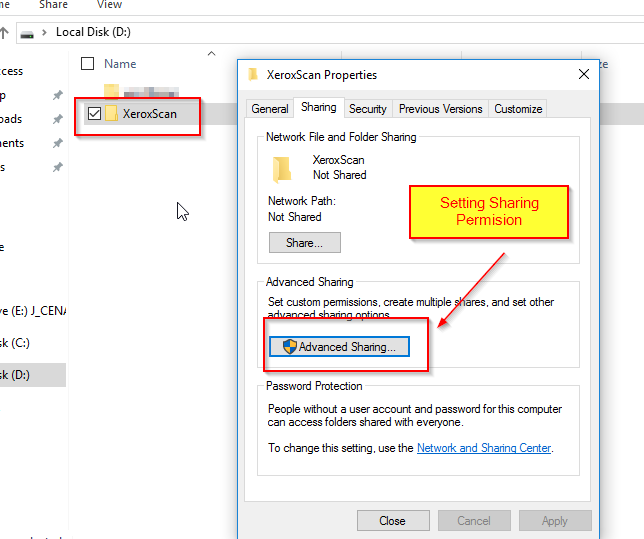Screen dimensions: 644x539
Task: Toggle the select-all checkbox beside Name
Action: [87, 64]
